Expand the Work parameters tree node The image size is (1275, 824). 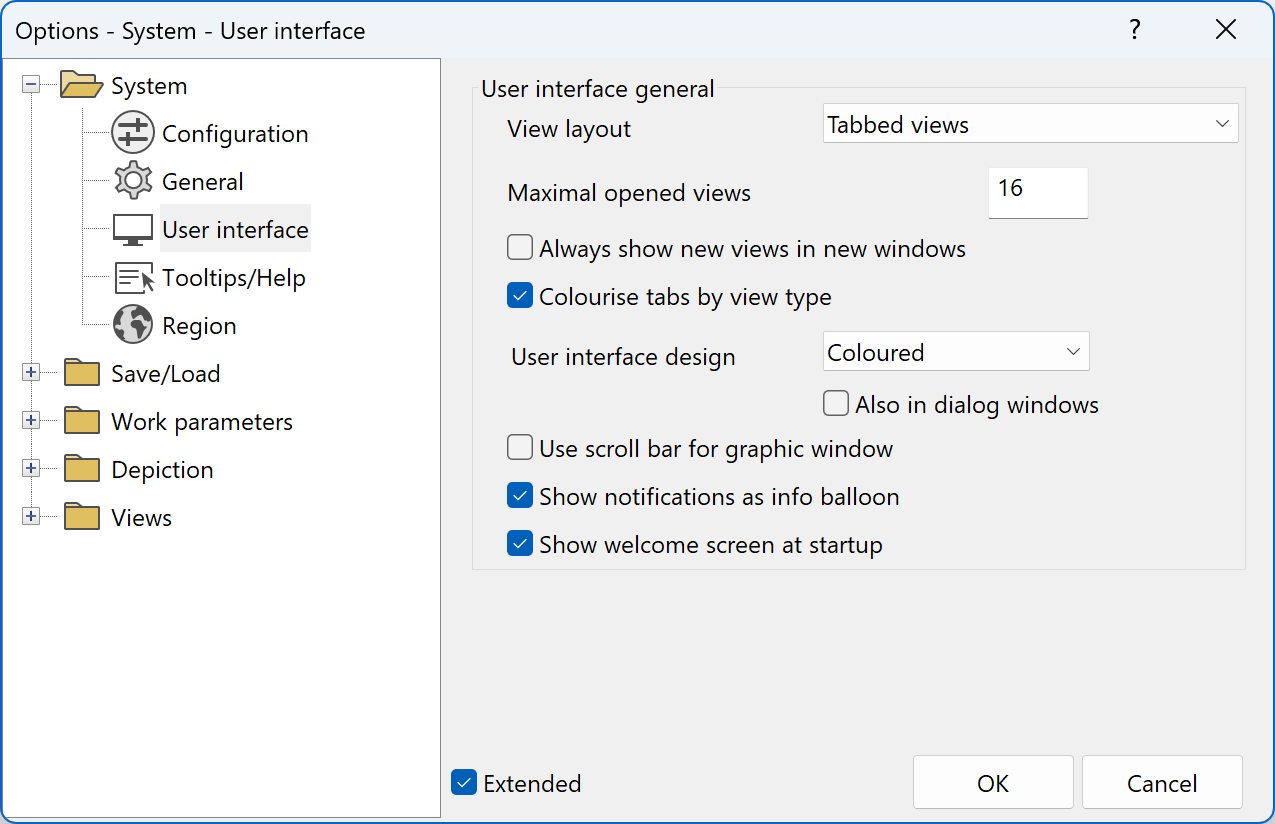tap(30, 420)
